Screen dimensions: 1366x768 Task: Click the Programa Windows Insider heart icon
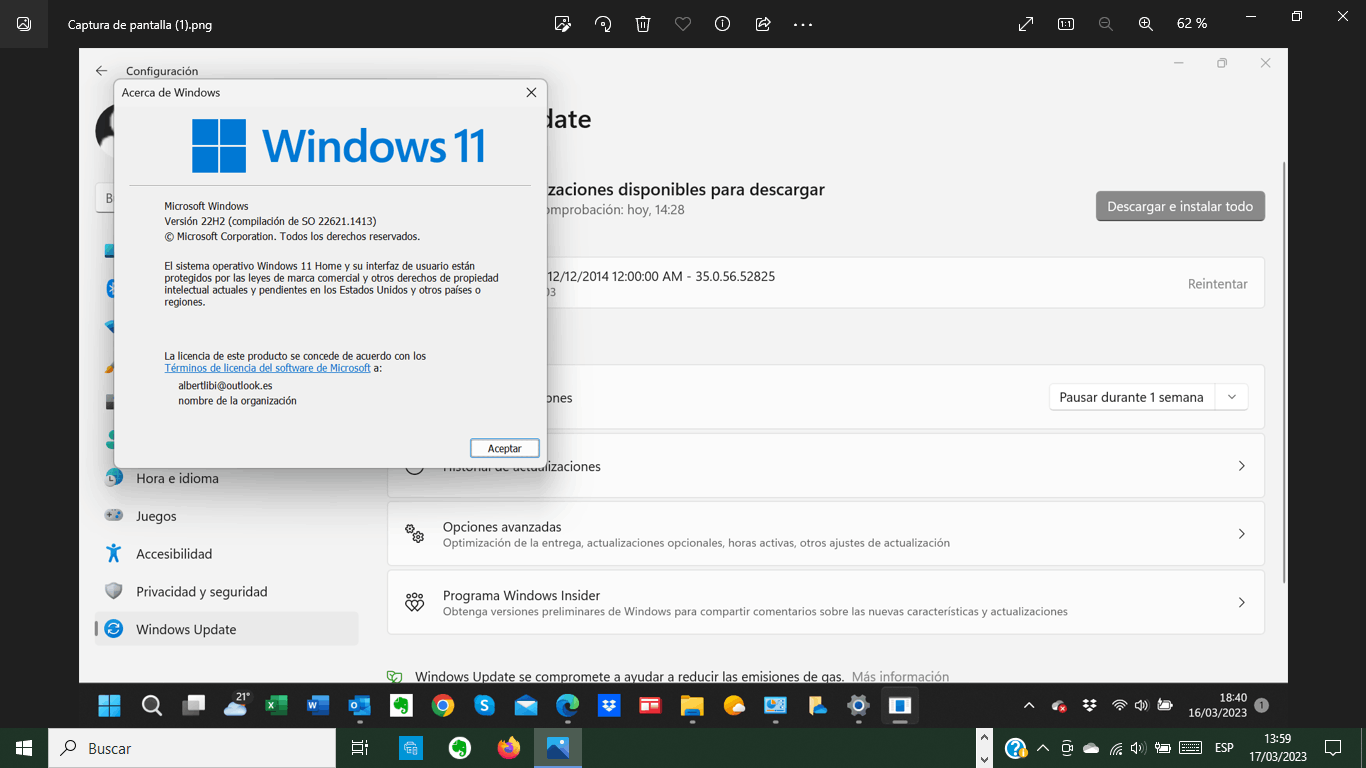tap(414, 602)
